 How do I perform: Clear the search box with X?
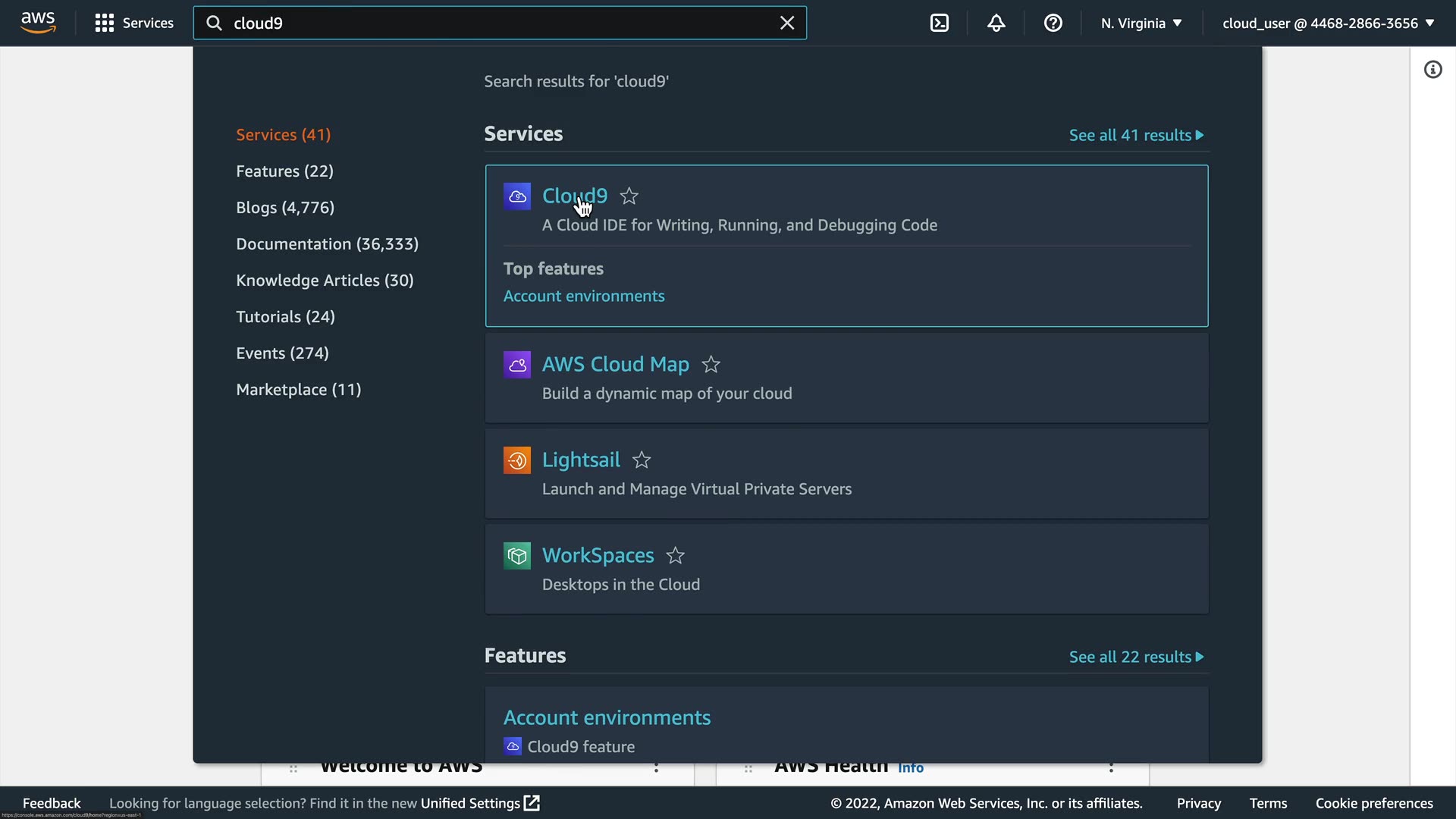coord(787,23)
